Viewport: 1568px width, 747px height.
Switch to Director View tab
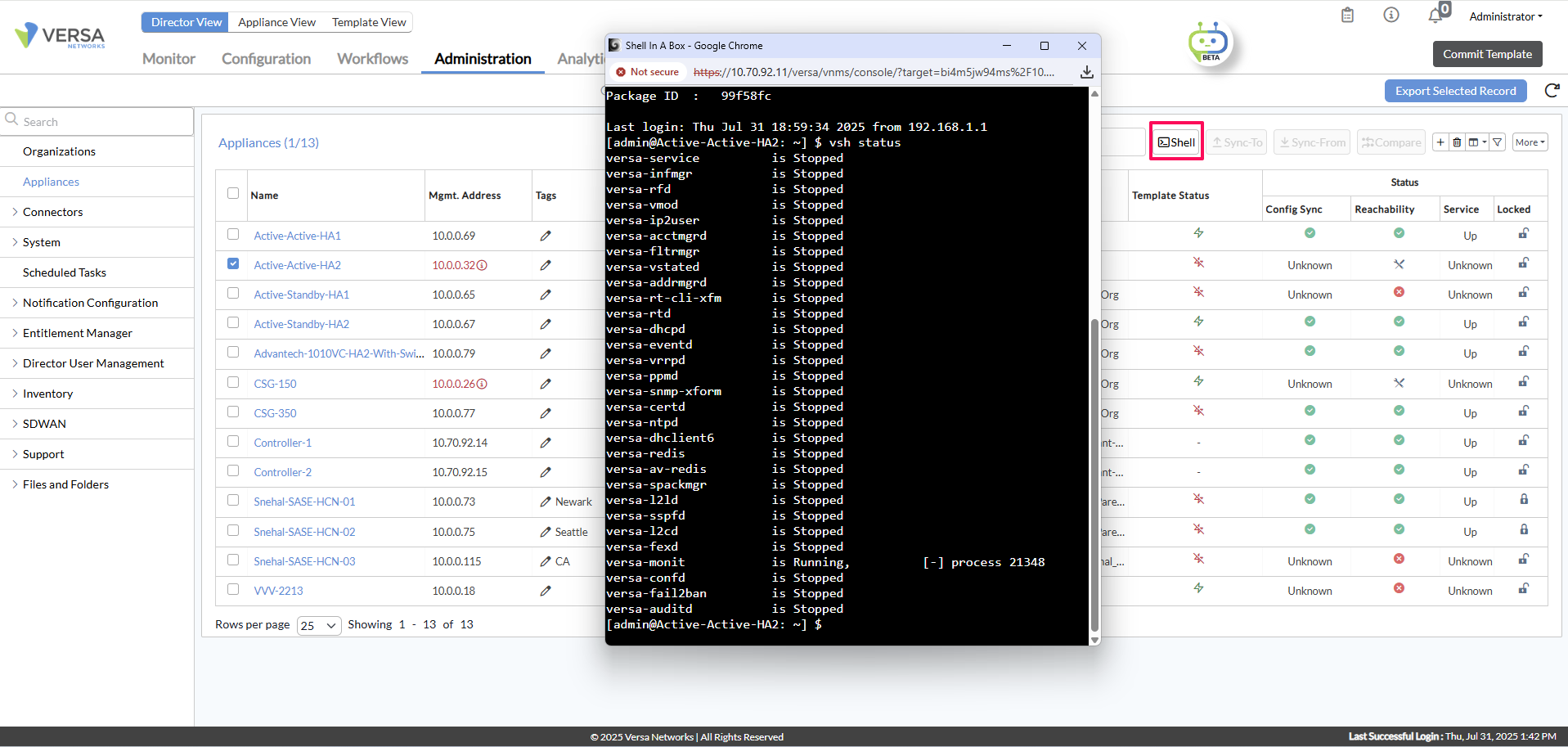point(186,22)
